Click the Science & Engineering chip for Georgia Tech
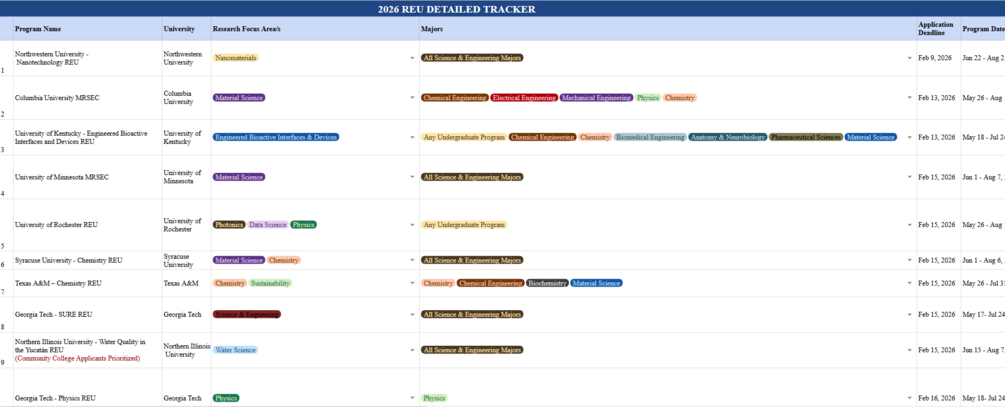This screenshot has height=407, width=1005. coord(247,315)
